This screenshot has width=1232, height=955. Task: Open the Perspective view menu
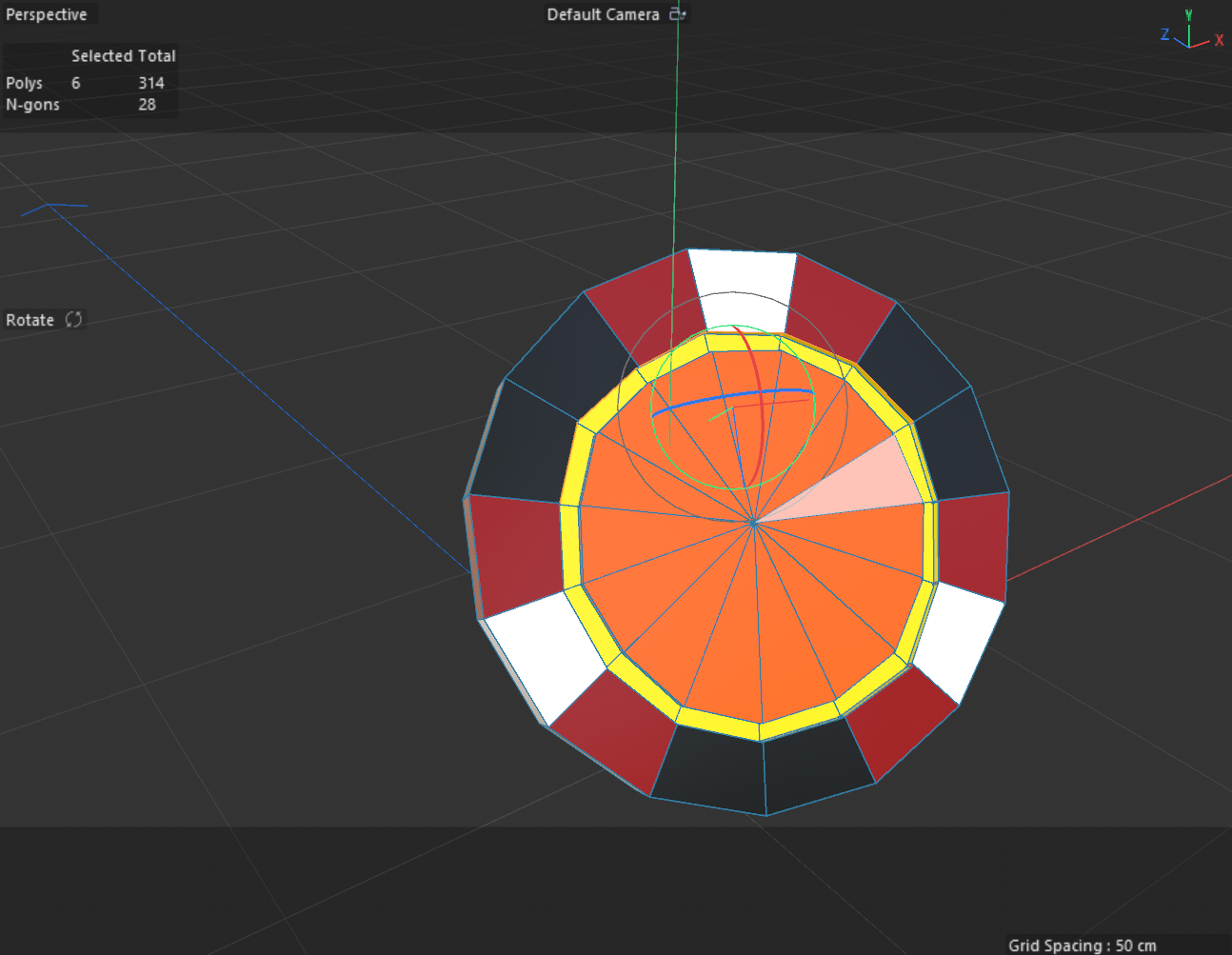(x=48, y=14)
